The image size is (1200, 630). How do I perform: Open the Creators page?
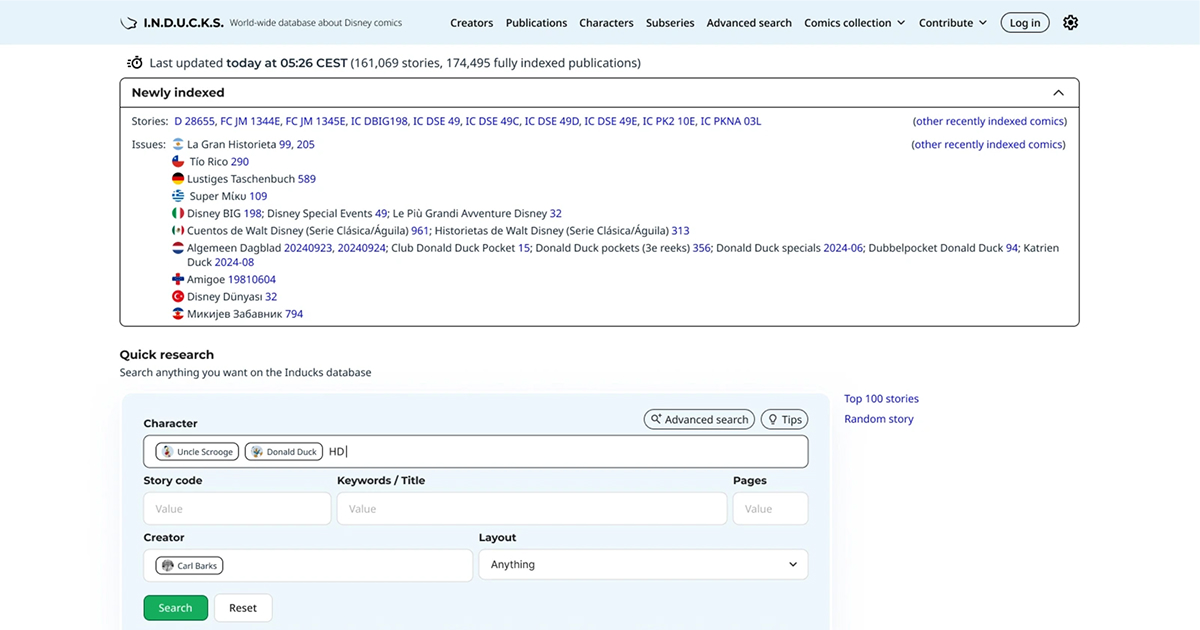471,23
